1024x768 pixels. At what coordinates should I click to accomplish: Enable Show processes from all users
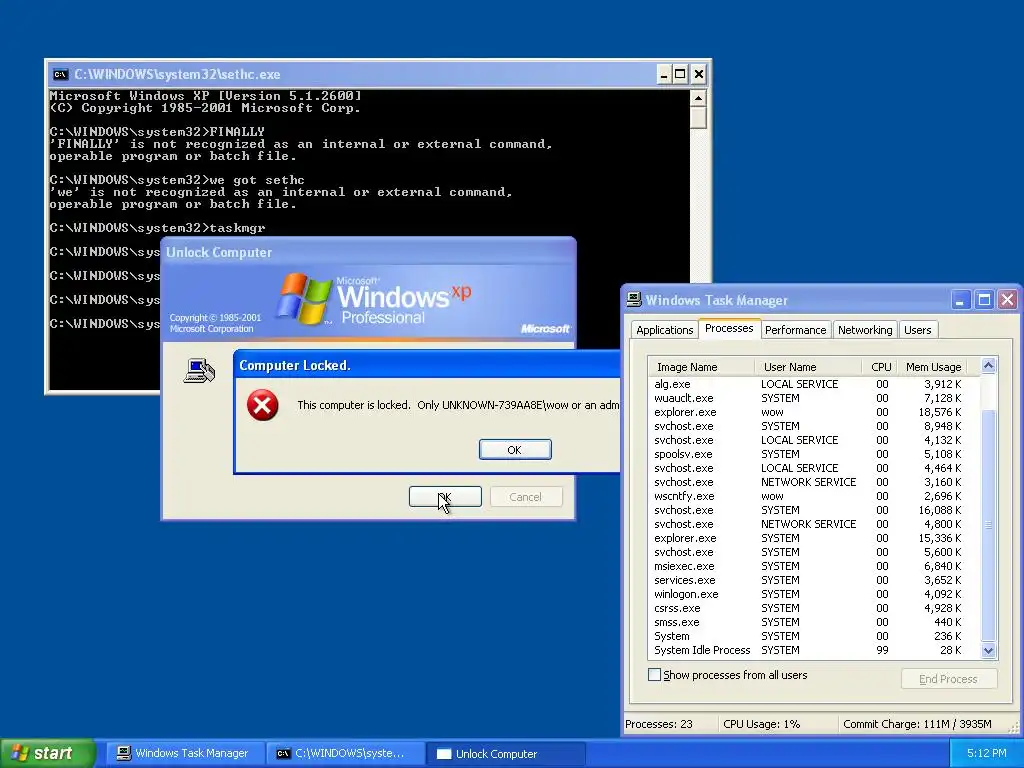(654, 675)
